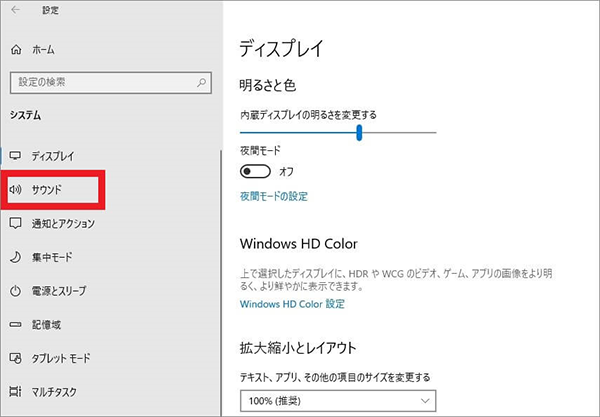
Task: Click the power and sleep icon
Action: [15, 291]
